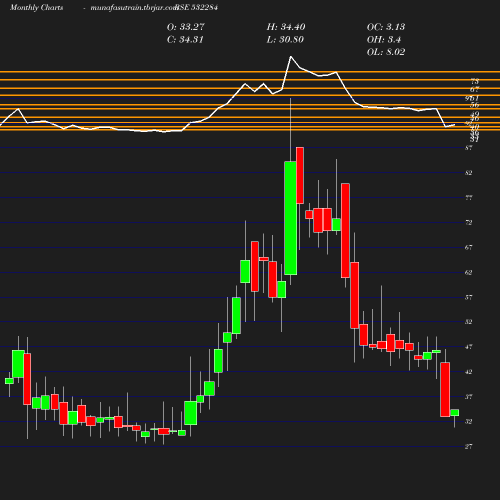
Task: Click price axis label 62
Action: [x=469, y=272]
